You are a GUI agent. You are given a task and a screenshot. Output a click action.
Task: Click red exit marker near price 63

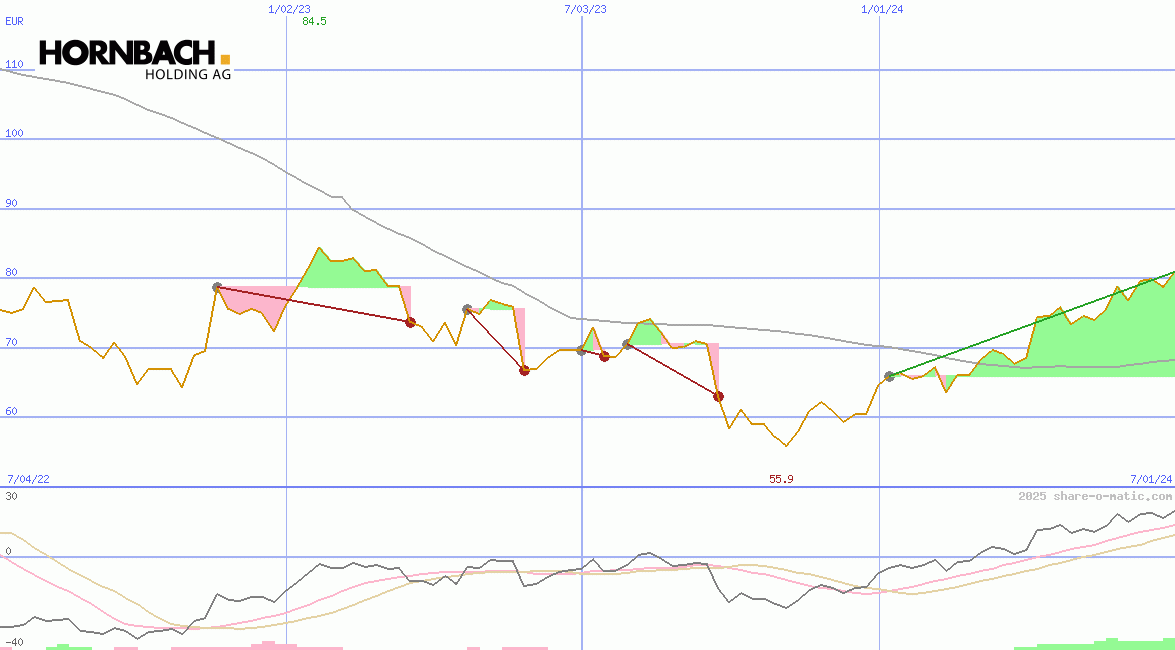[x=719, y=396]
